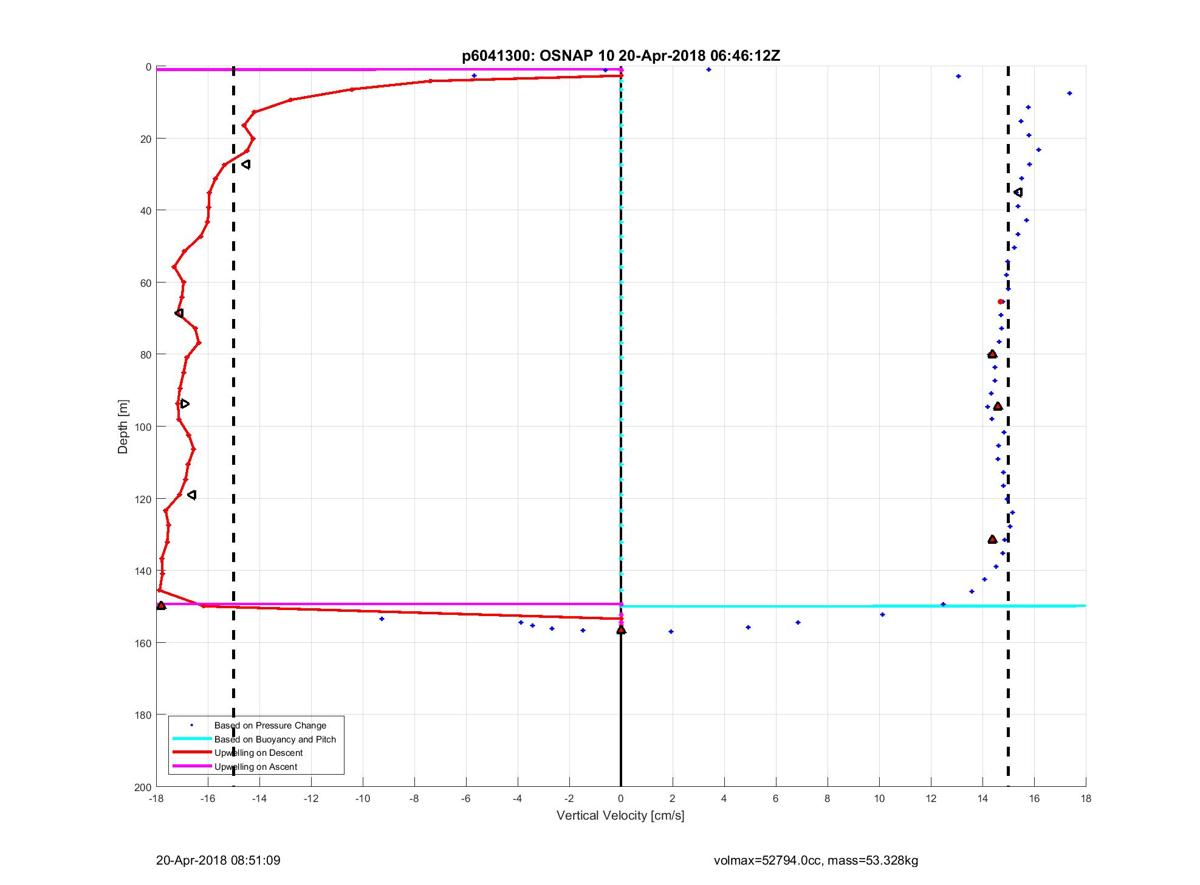
Task: Click the red line sample in legend
Action: (191, 753)
